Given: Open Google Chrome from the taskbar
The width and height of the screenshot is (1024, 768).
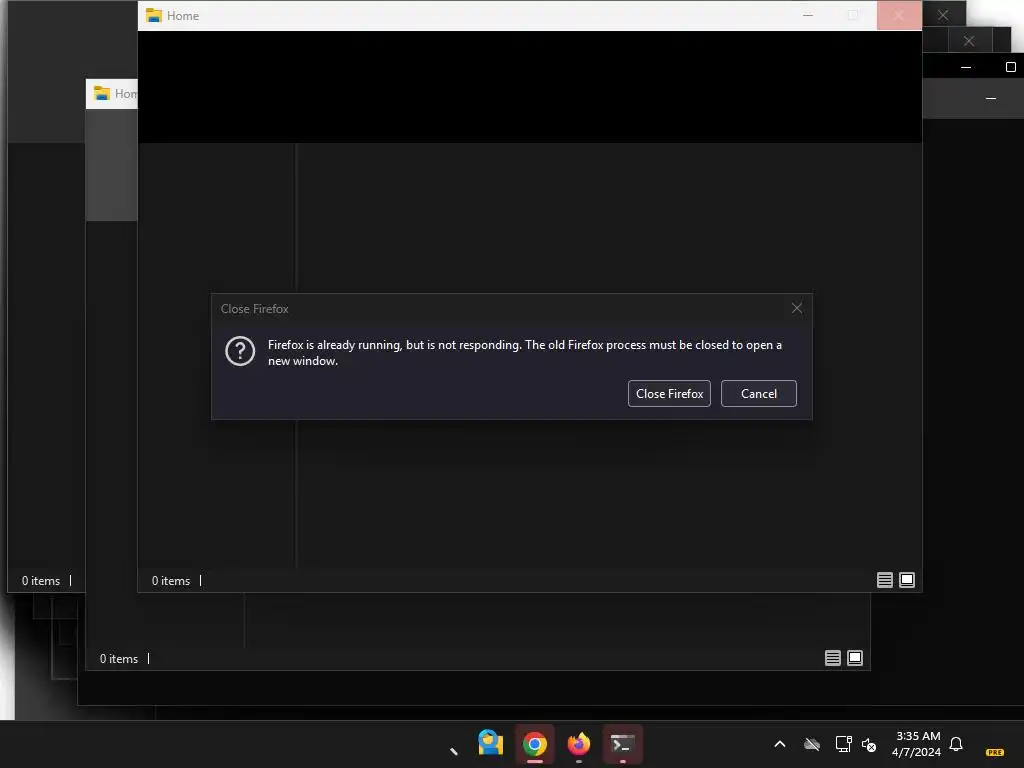Looking at the screenshot, I should (x=534, y=744).
